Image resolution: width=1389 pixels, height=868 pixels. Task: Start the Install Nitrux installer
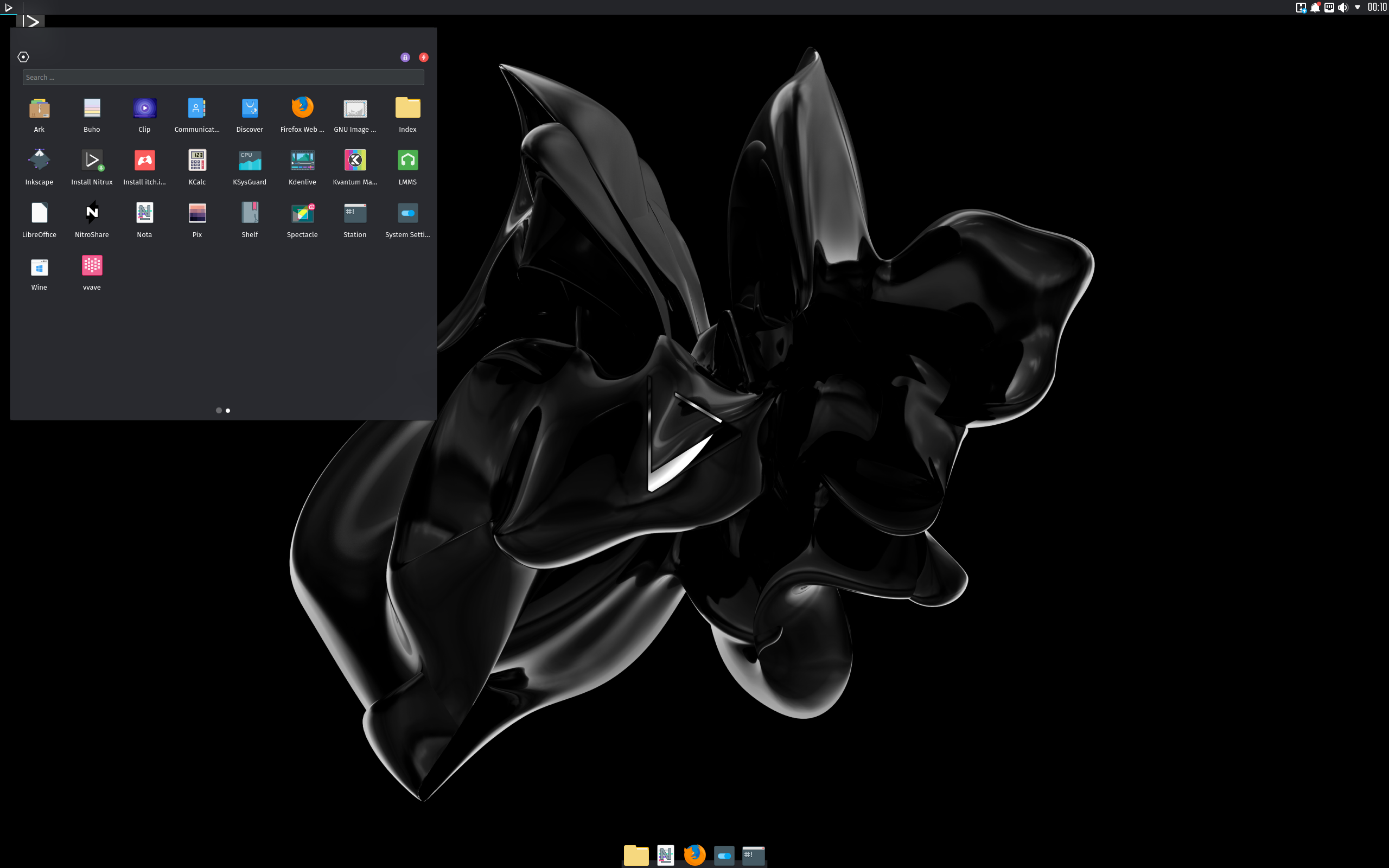[x=92, y=167]
